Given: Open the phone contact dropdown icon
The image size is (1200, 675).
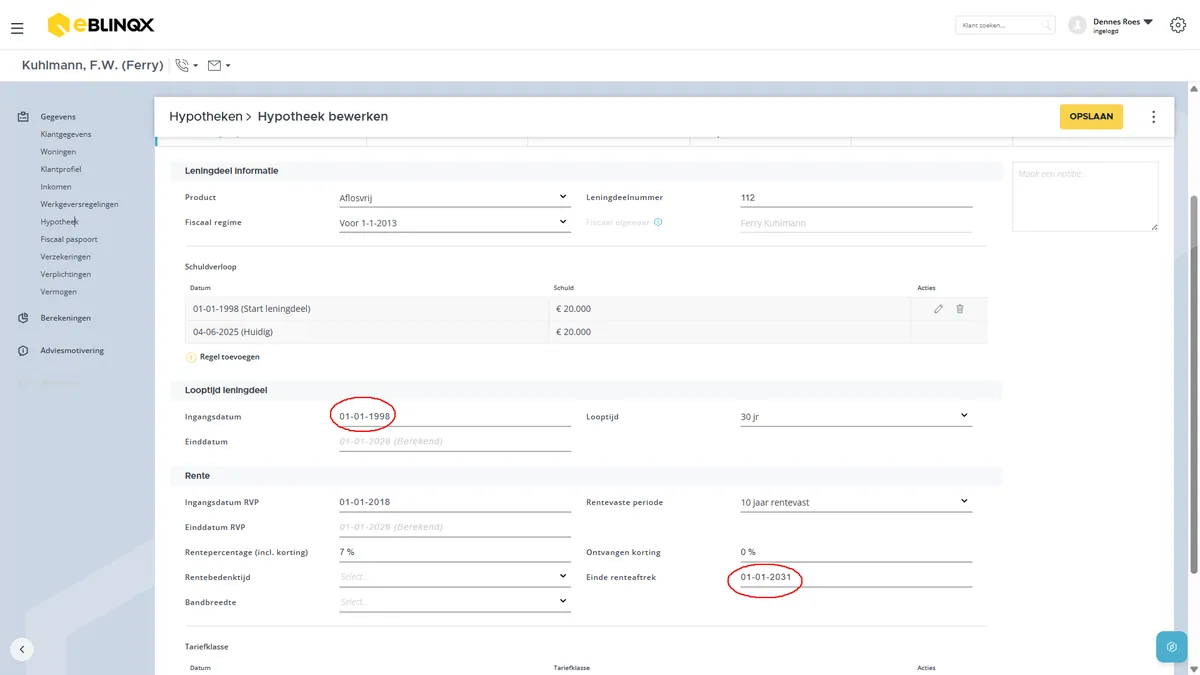Looking at the screenshot, I should click(x=186, y=65).
